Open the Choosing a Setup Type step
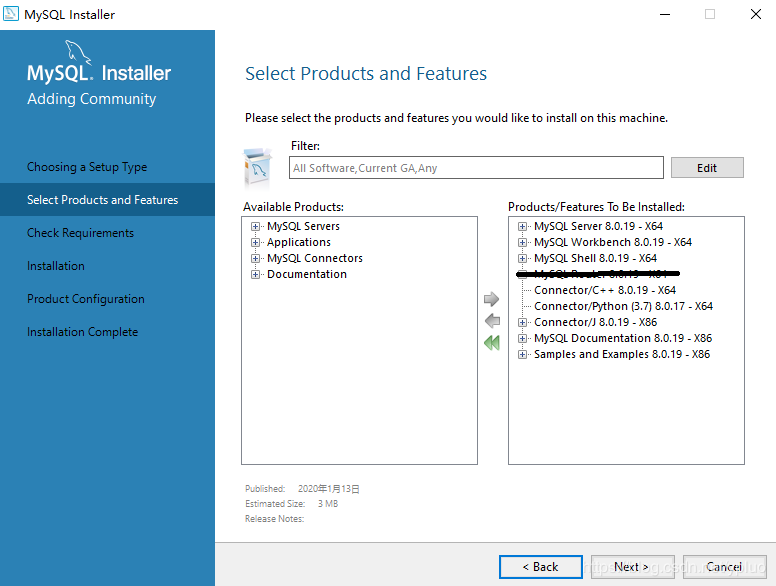776x586 pixels. click(87, 167)
